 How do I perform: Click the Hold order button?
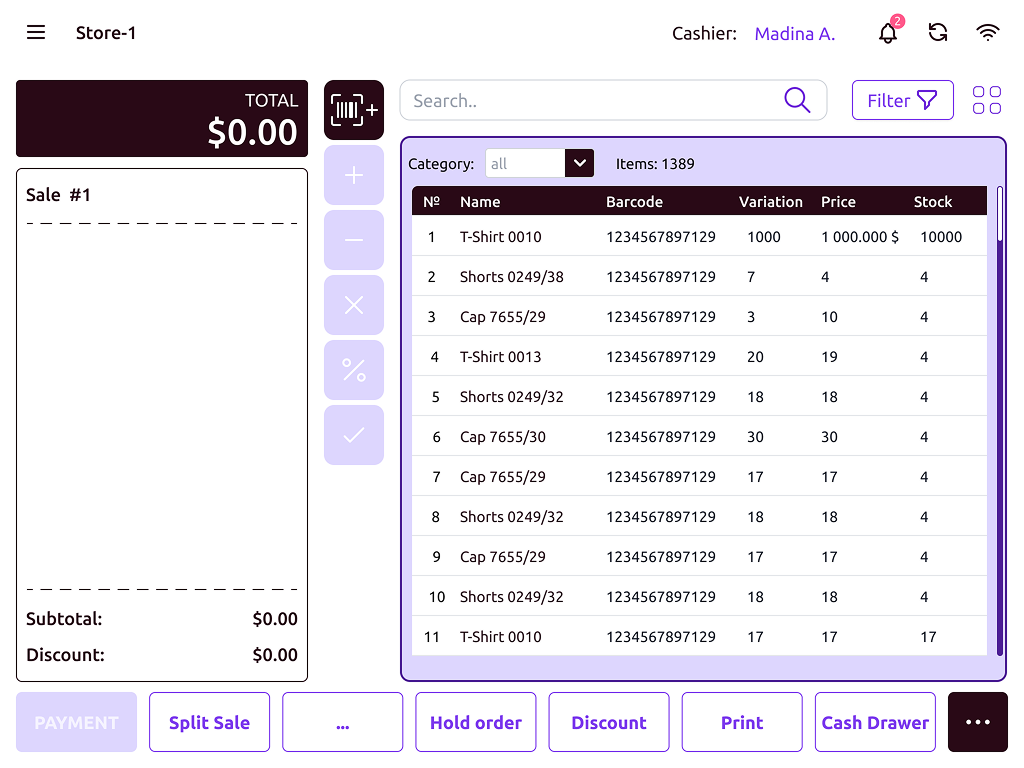[x=475, y=721]
